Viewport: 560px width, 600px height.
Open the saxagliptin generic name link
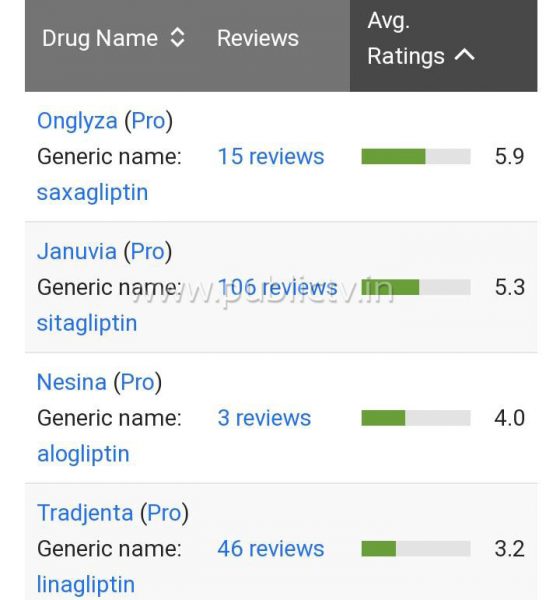pos(92,192)
